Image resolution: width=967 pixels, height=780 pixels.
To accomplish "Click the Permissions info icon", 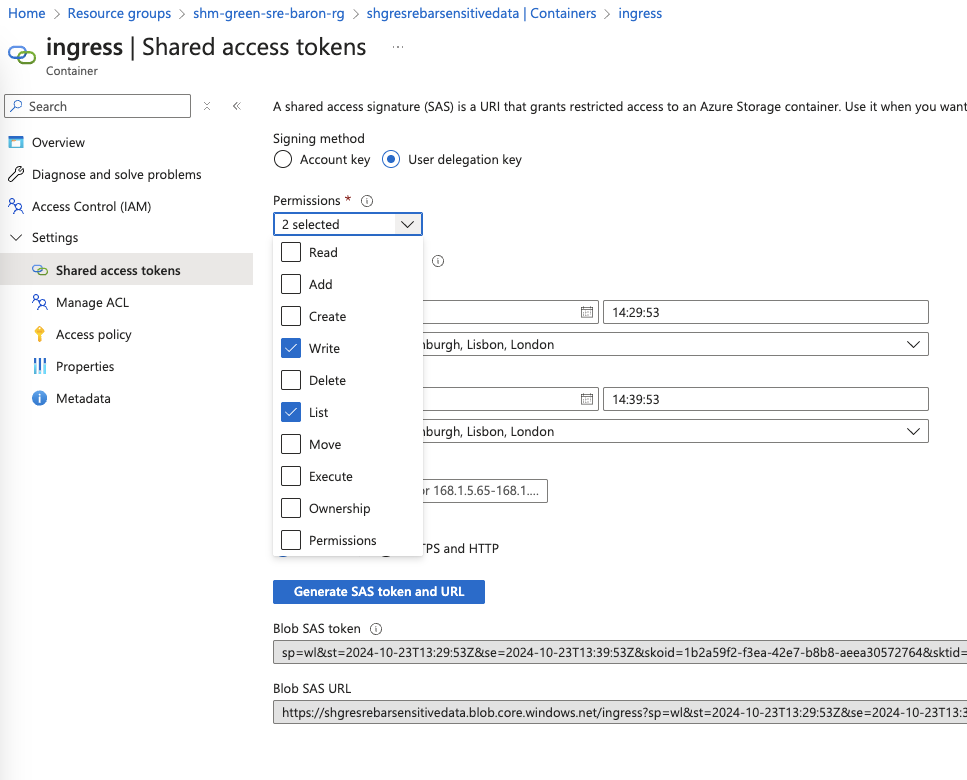I will tap(367, 201).
